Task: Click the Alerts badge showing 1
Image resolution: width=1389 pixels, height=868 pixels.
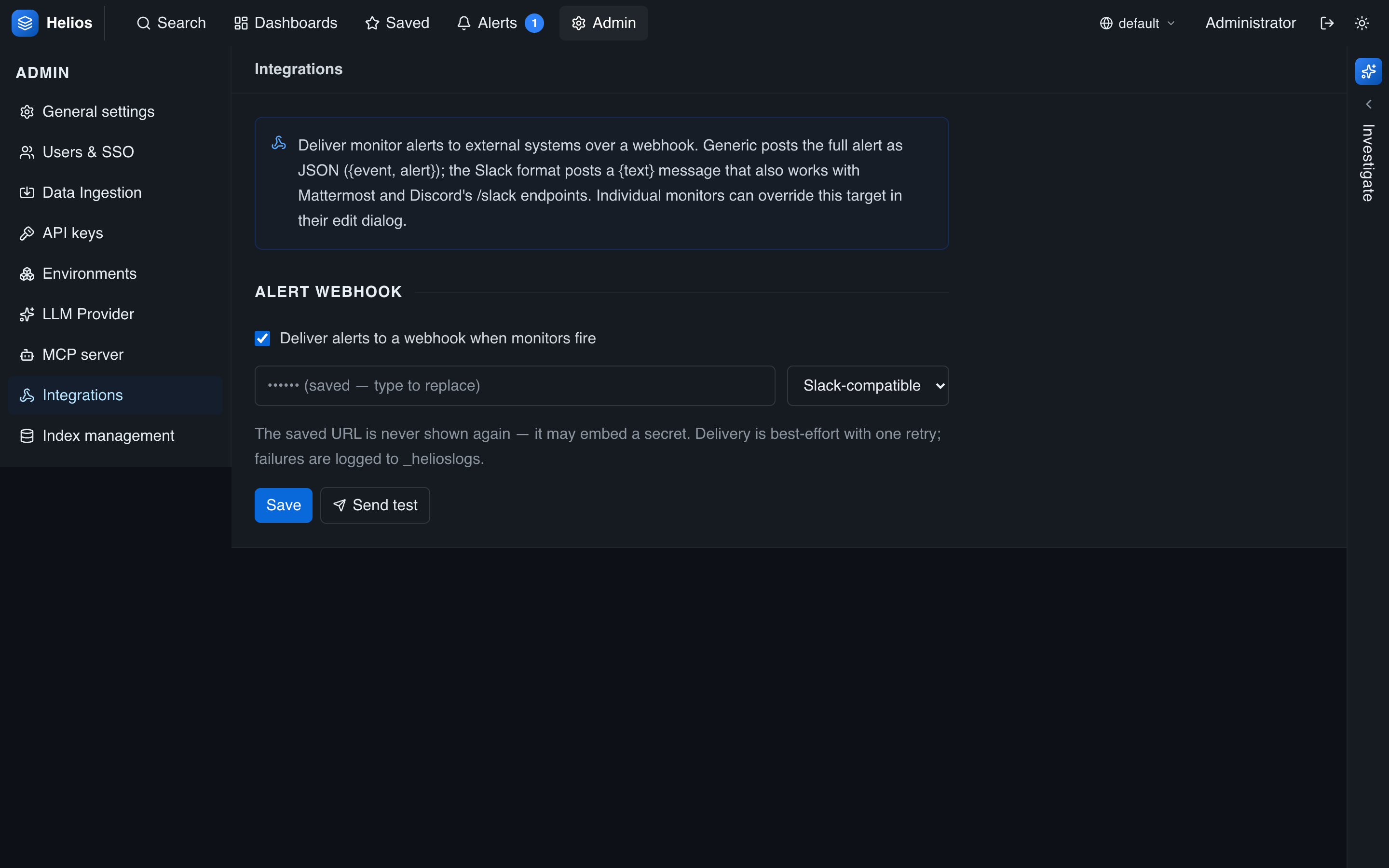Action: (x=534, y=23)
